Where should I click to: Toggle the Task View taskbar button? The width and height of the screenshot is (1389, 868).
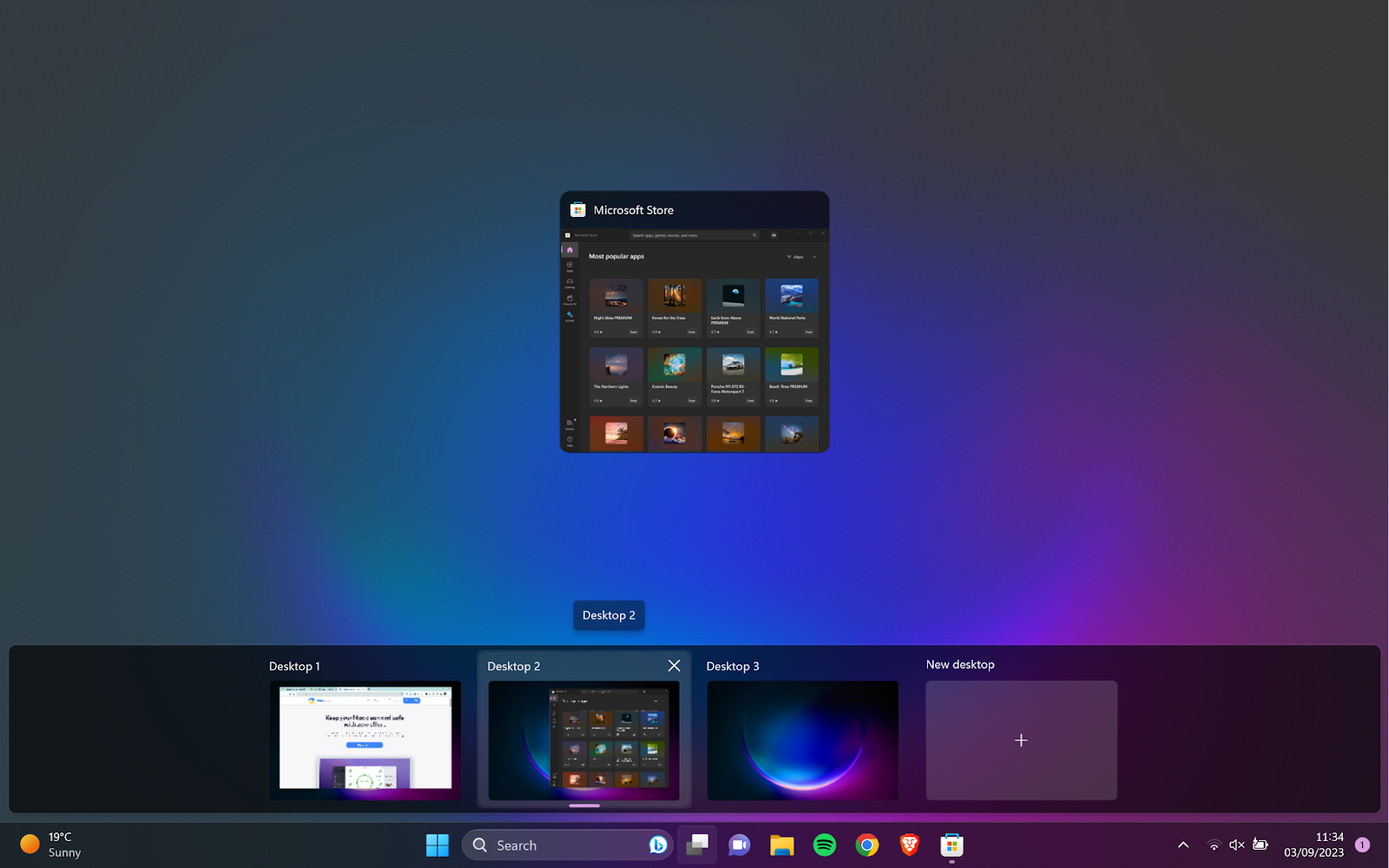[x=697, y=845]
